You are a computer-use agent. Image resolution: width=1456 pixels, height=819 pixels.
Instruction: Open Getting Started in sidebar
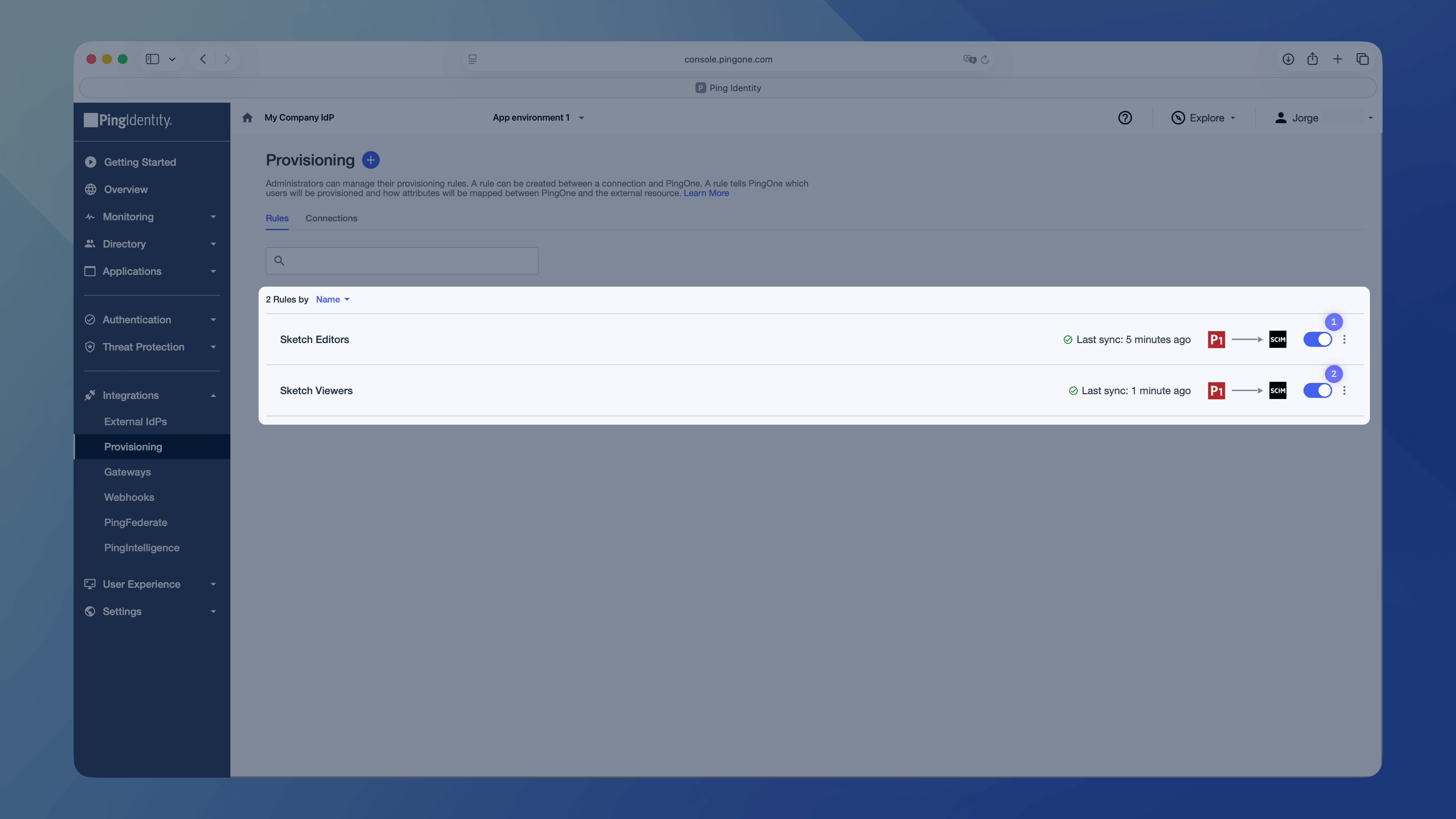pos(140,162)
